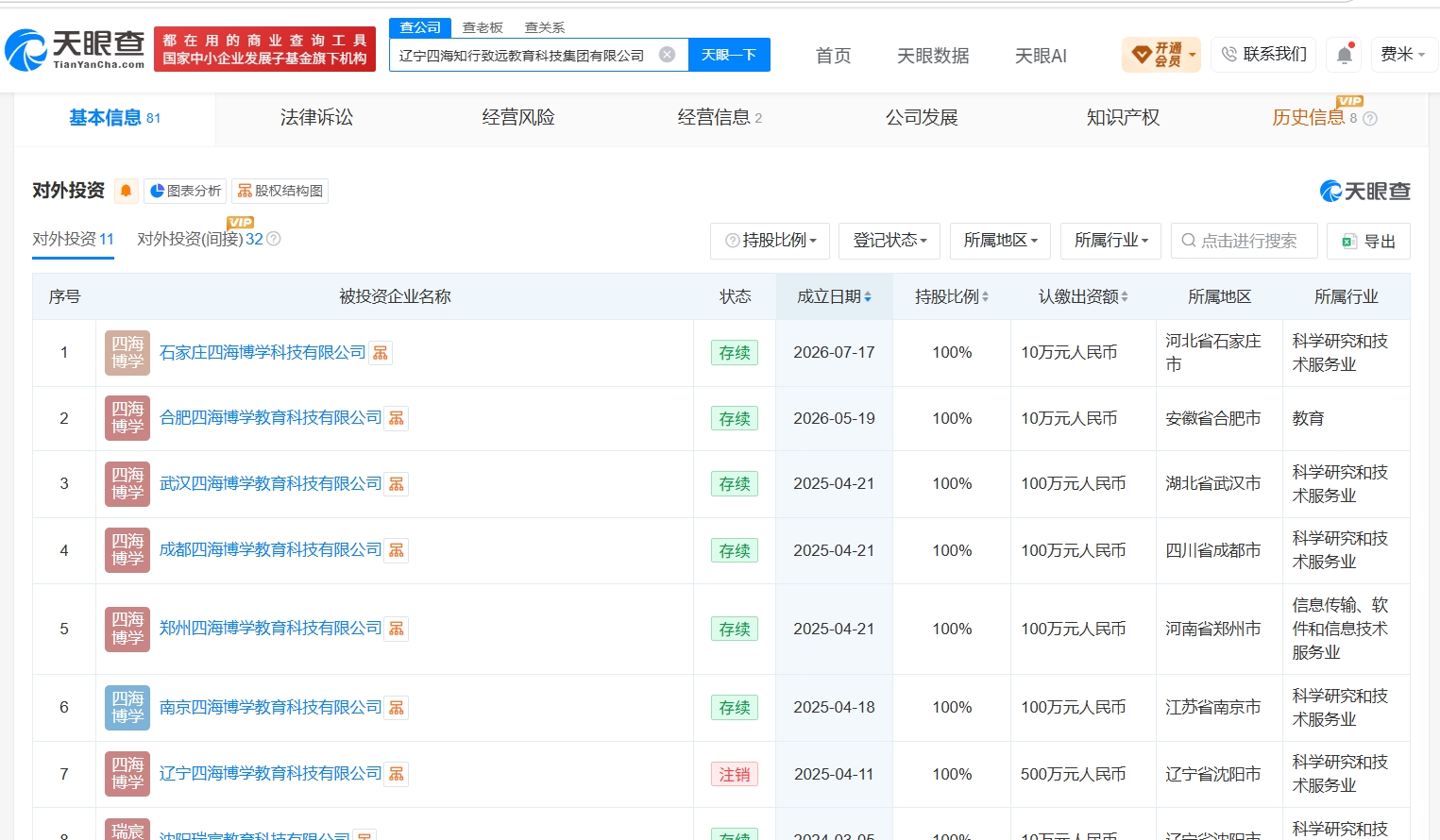Open equity chart icon for 成都四海博学教育科技有限公司
Screen dimensions: 1440x840
tap(397, 550)
